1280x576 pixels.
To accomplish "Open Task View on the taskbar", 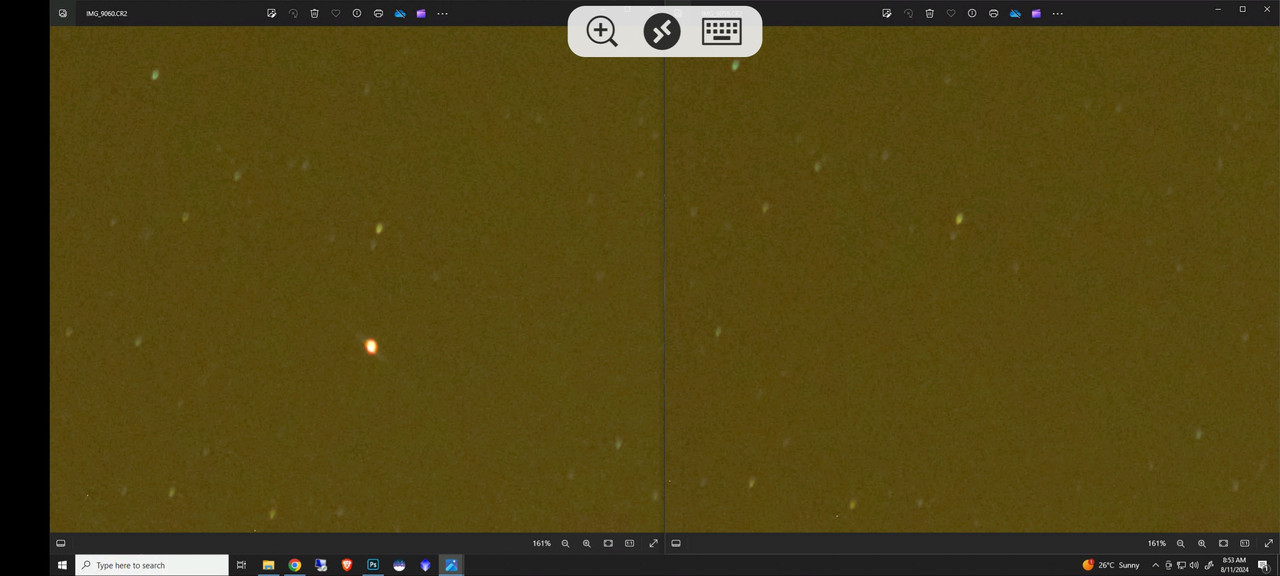I will (241, 565).
